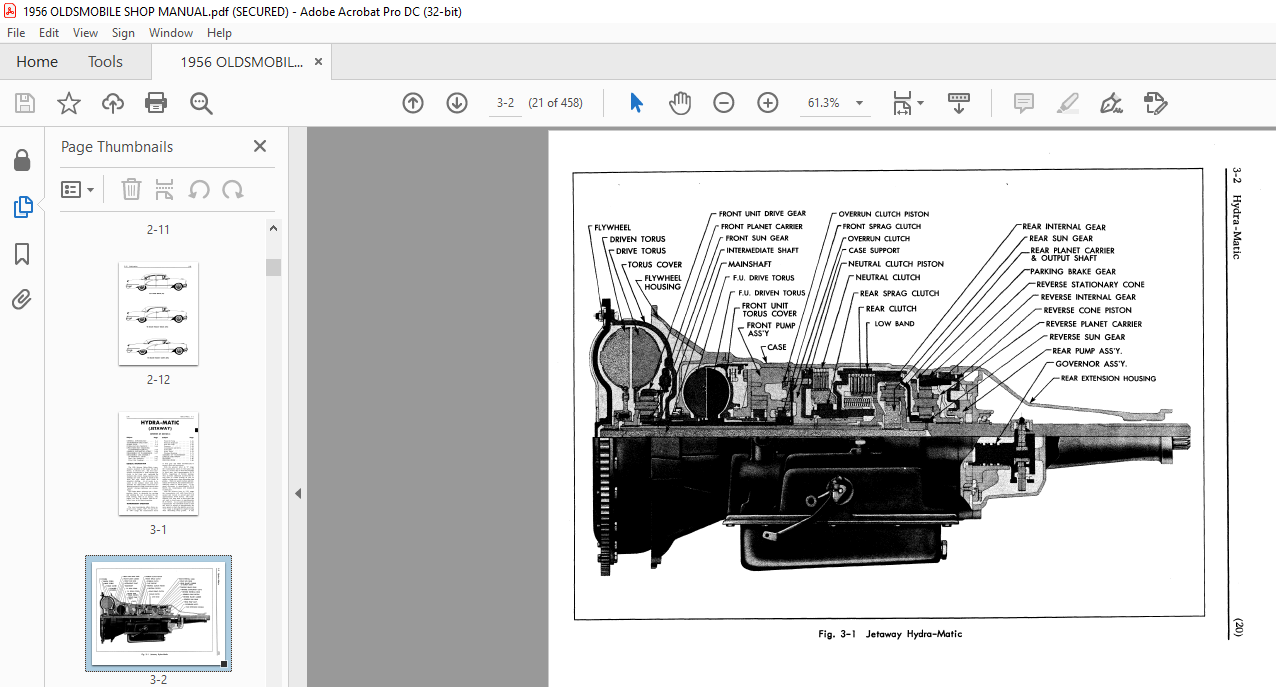Upload file to cloud icon
Viewport: 1276px width, 687px height.
click(112, 103)
